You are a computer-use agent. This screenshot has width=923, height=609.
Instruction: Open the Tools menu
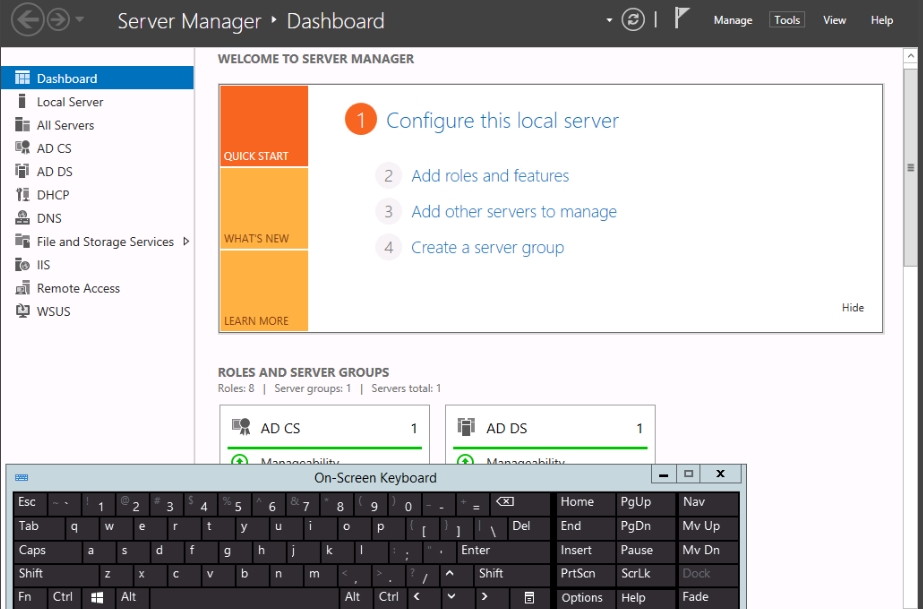787,20
